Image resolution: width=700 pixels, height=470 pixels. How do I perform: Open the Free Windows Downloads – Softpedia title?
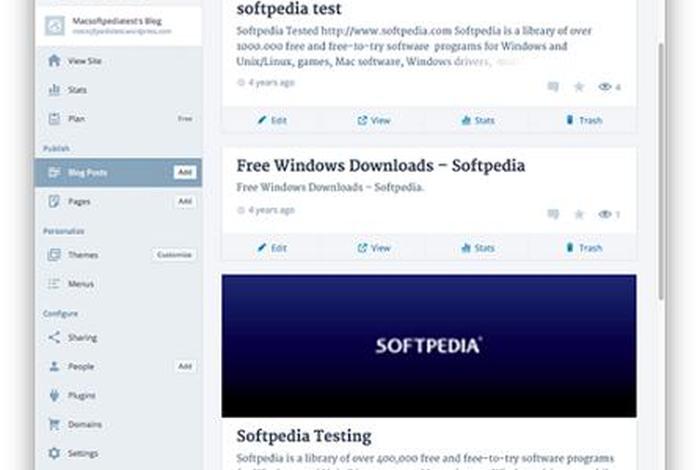pyautogui.click(x=380, y=166)
